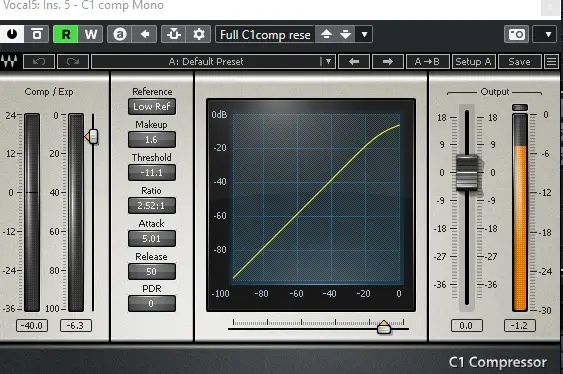Open the plugin settings gear icon

[x=199, y=34]
